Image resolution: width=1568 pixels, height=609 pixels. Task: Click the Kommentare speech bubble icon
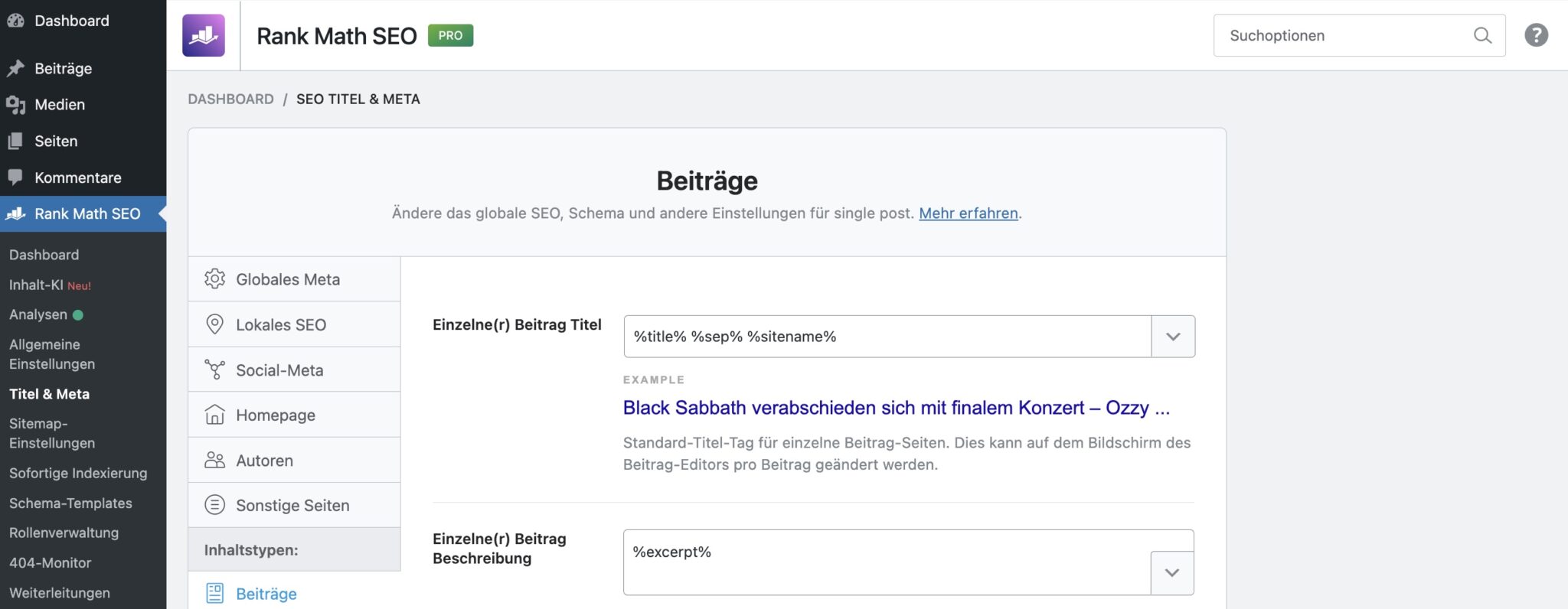coord(15,177)
